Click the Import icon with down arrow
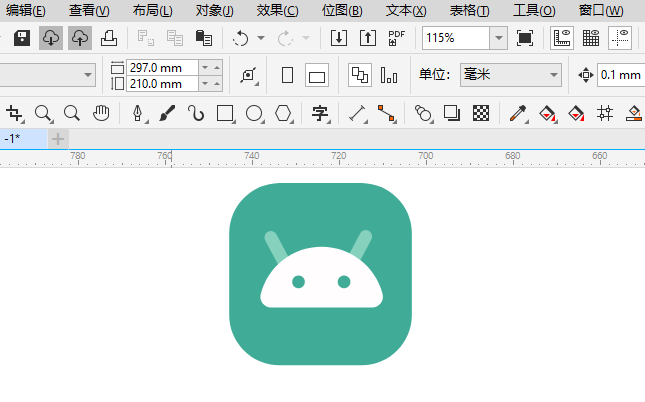 coord(339,38)
